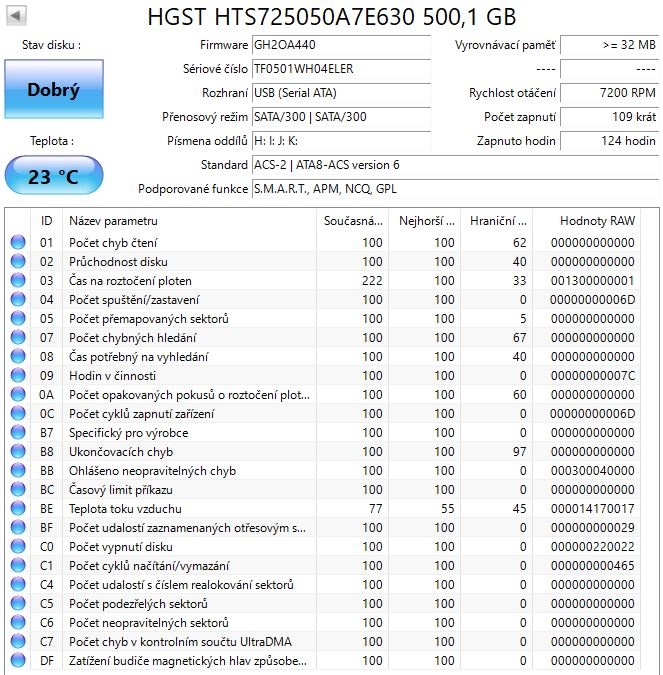The image size is (663, 675).
Task: Click status orb for Čas na roztočení ploten
Action: click(x=18, y=280)
